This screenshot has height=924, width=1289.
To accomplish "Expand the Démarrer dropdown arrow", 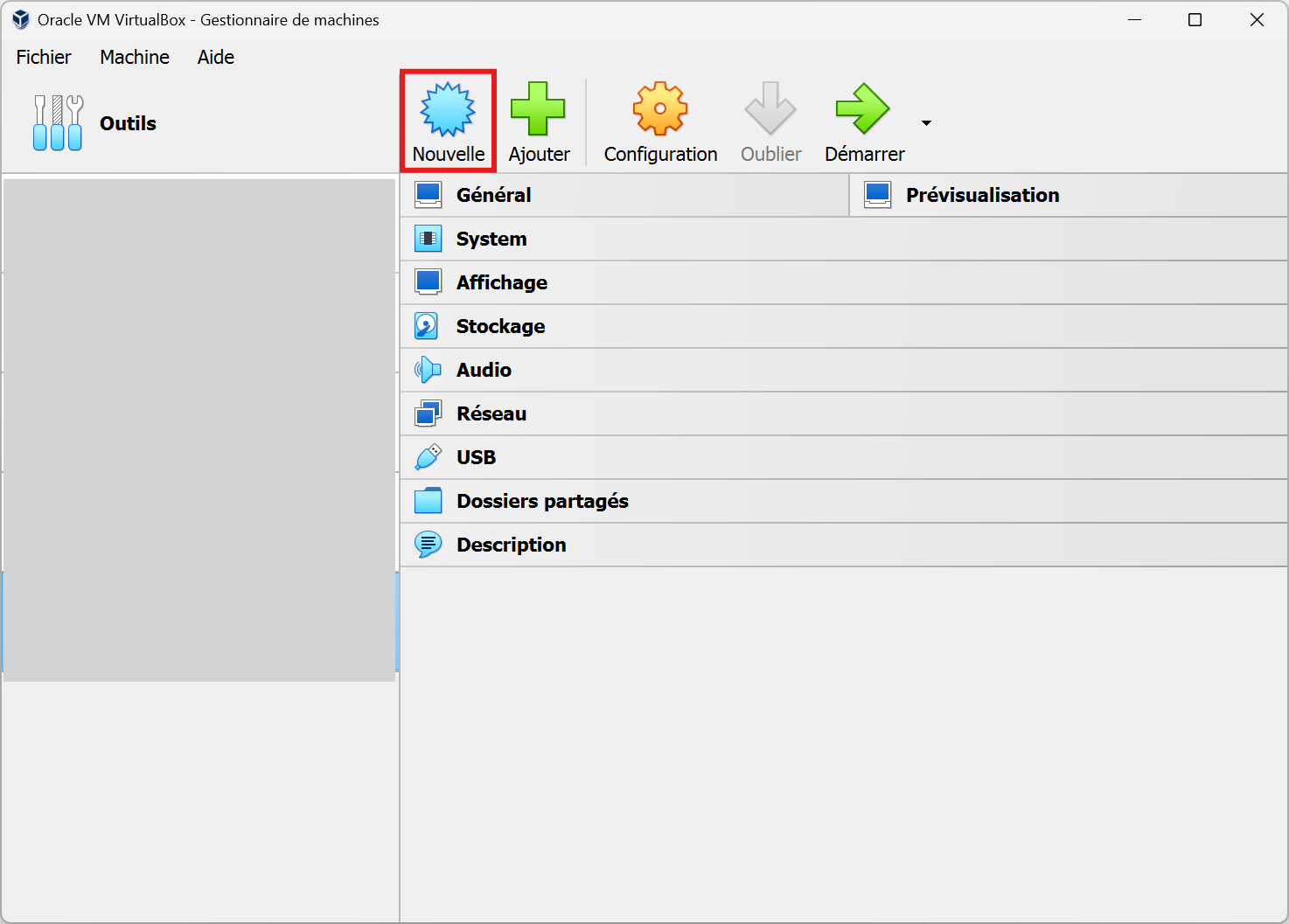I will 926,123.
